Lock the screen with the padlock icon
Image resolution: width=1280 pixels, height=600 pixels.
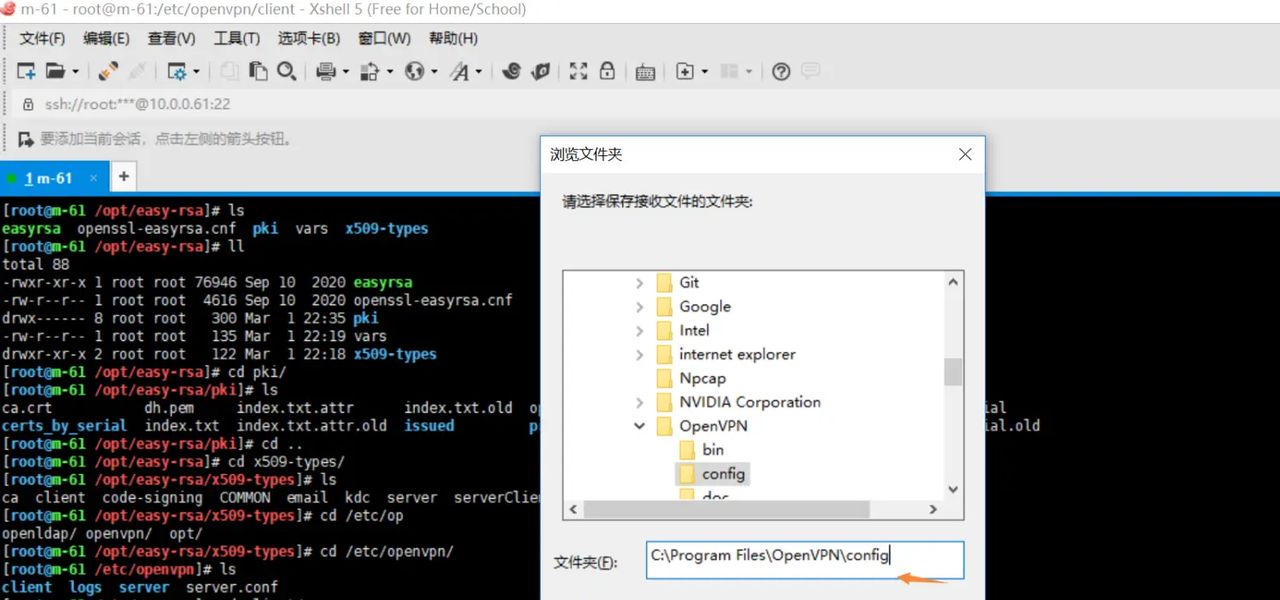pos(608,72)
